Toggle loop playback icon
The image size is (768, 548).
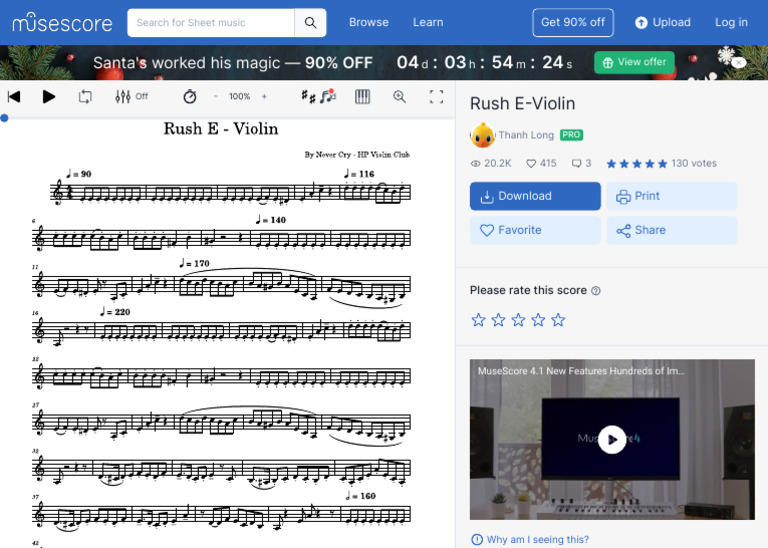point(85,97)
